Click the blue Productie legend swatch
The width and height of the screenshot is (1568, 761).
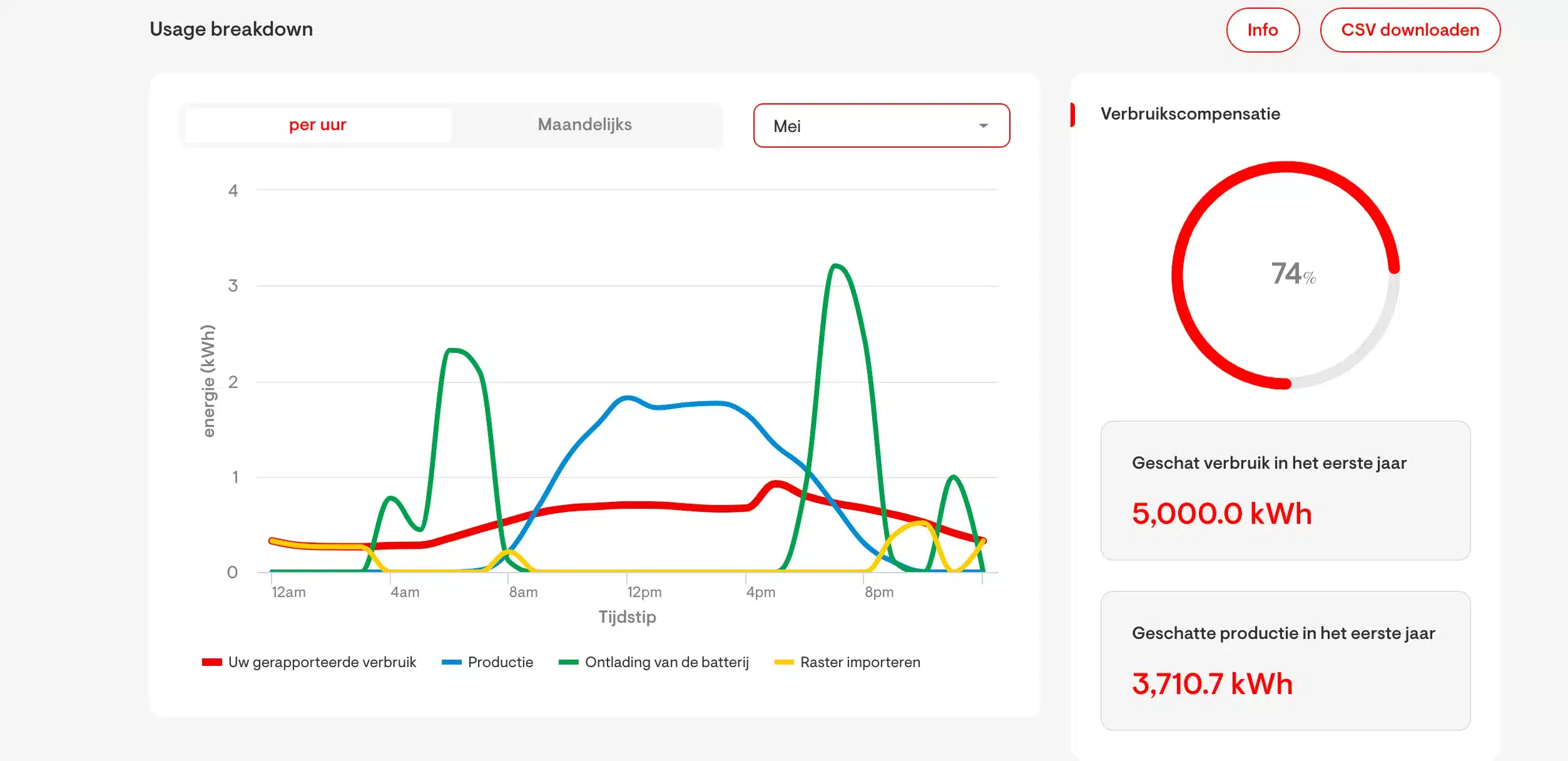451,662
